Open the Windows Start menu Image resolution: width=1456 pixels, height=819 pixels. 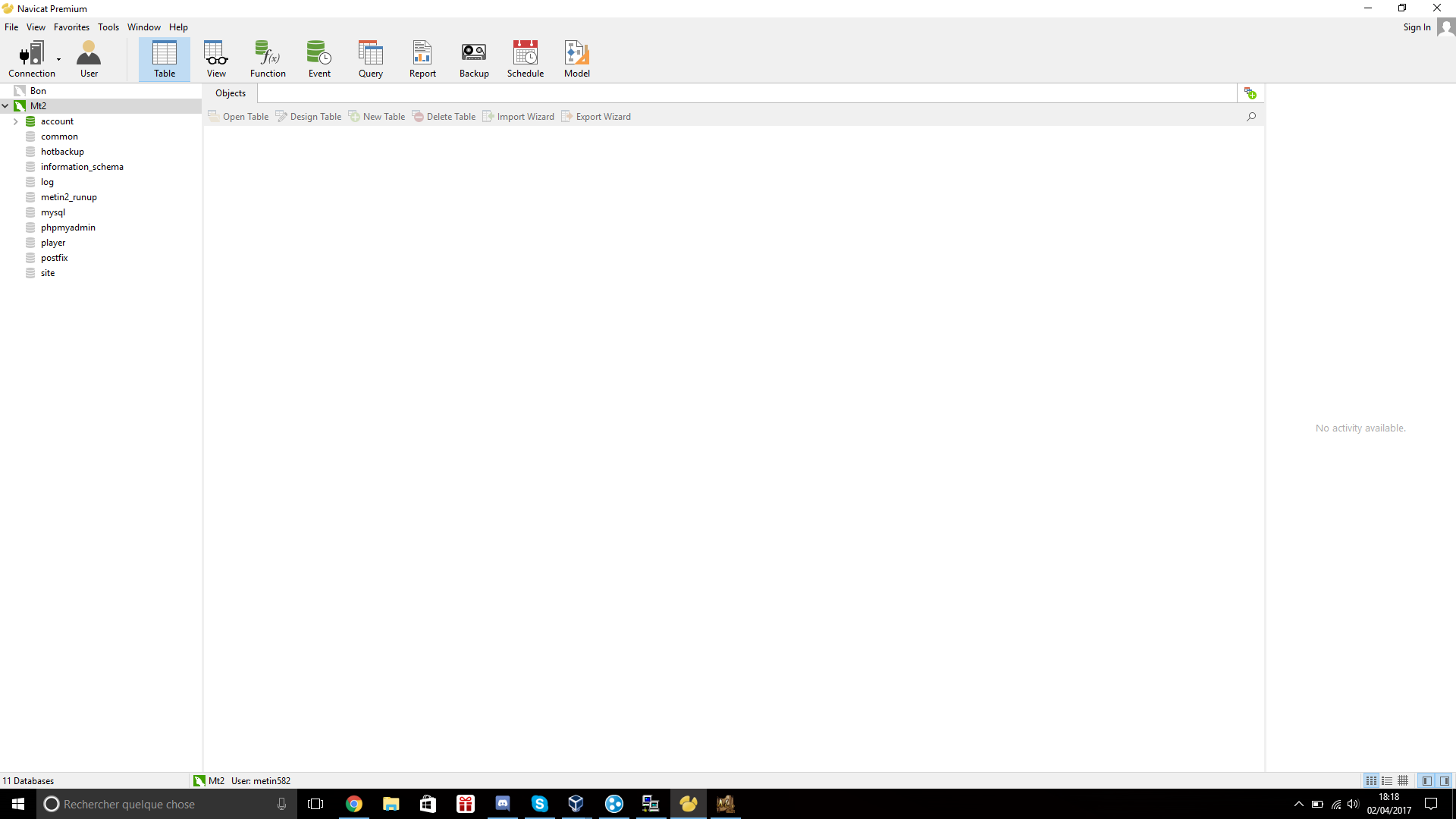click(18, 804)
